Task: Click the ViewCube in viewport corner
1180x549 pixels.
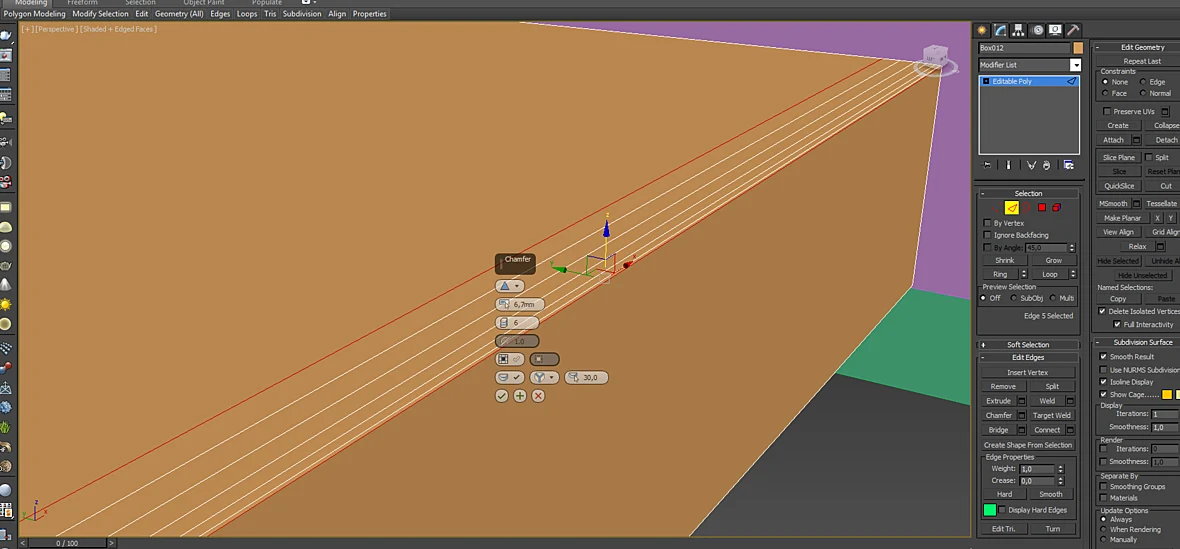Action: [x=935, y=57]
